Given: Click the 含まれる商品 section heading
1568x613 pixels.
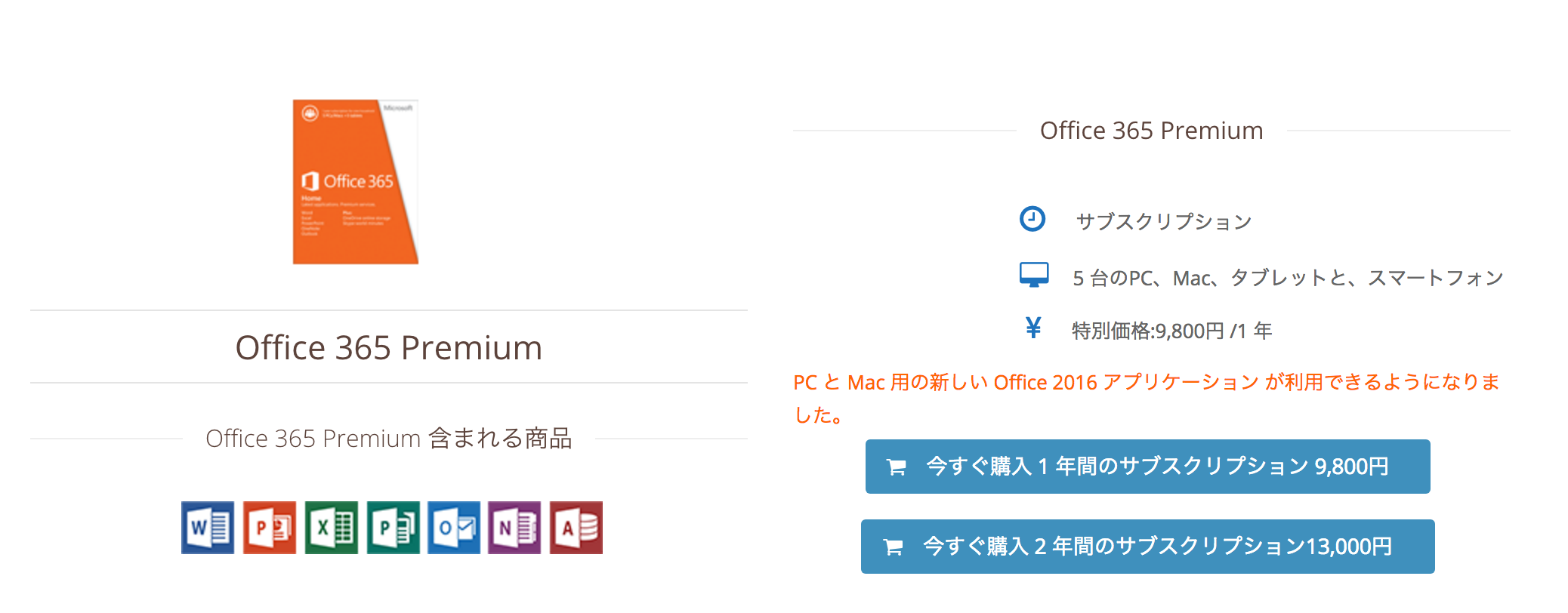Looking at the screenshot, I should (391, 438).
